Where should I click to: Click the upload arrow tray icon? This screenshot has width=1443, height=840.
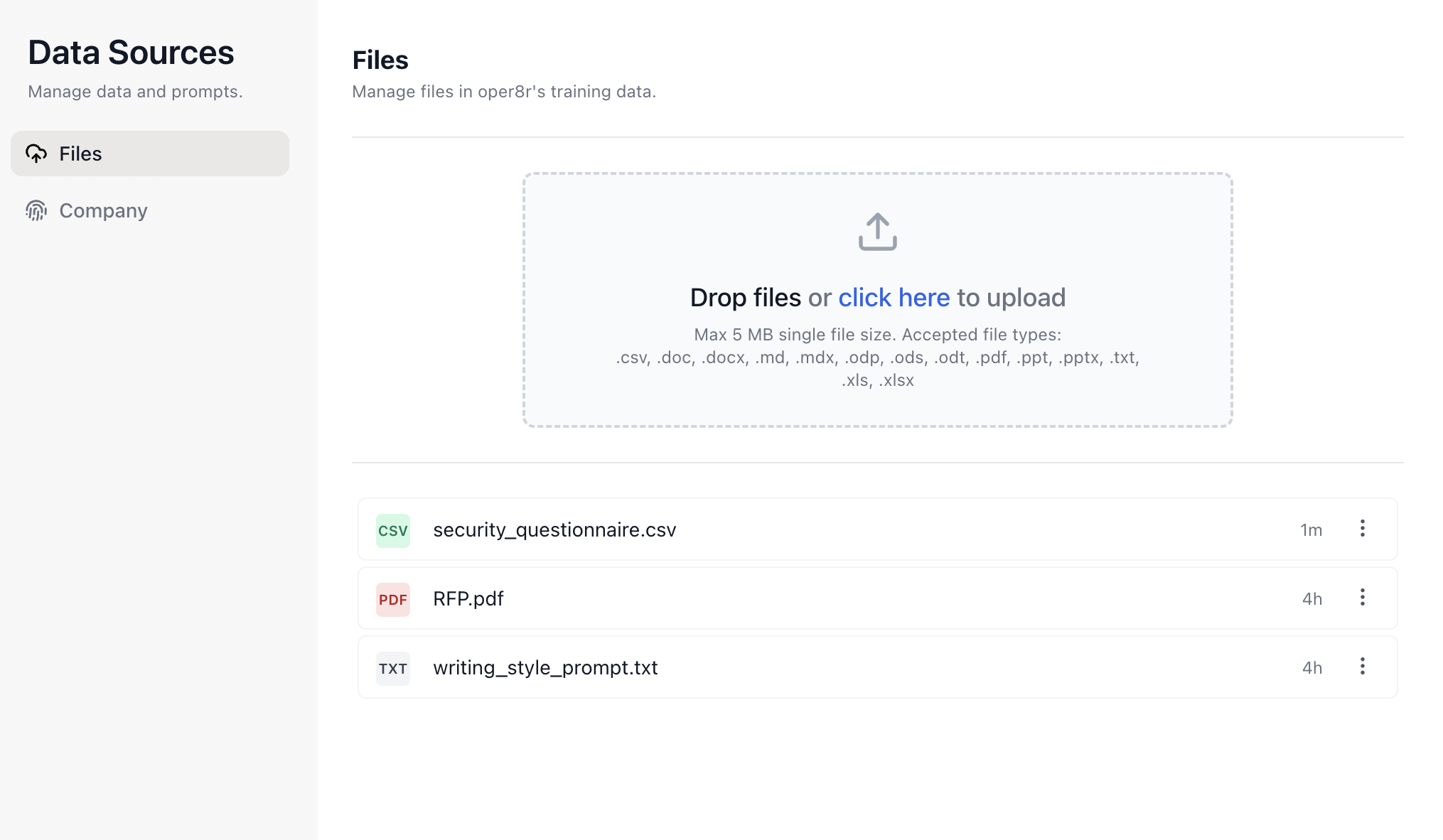[877, 232]
